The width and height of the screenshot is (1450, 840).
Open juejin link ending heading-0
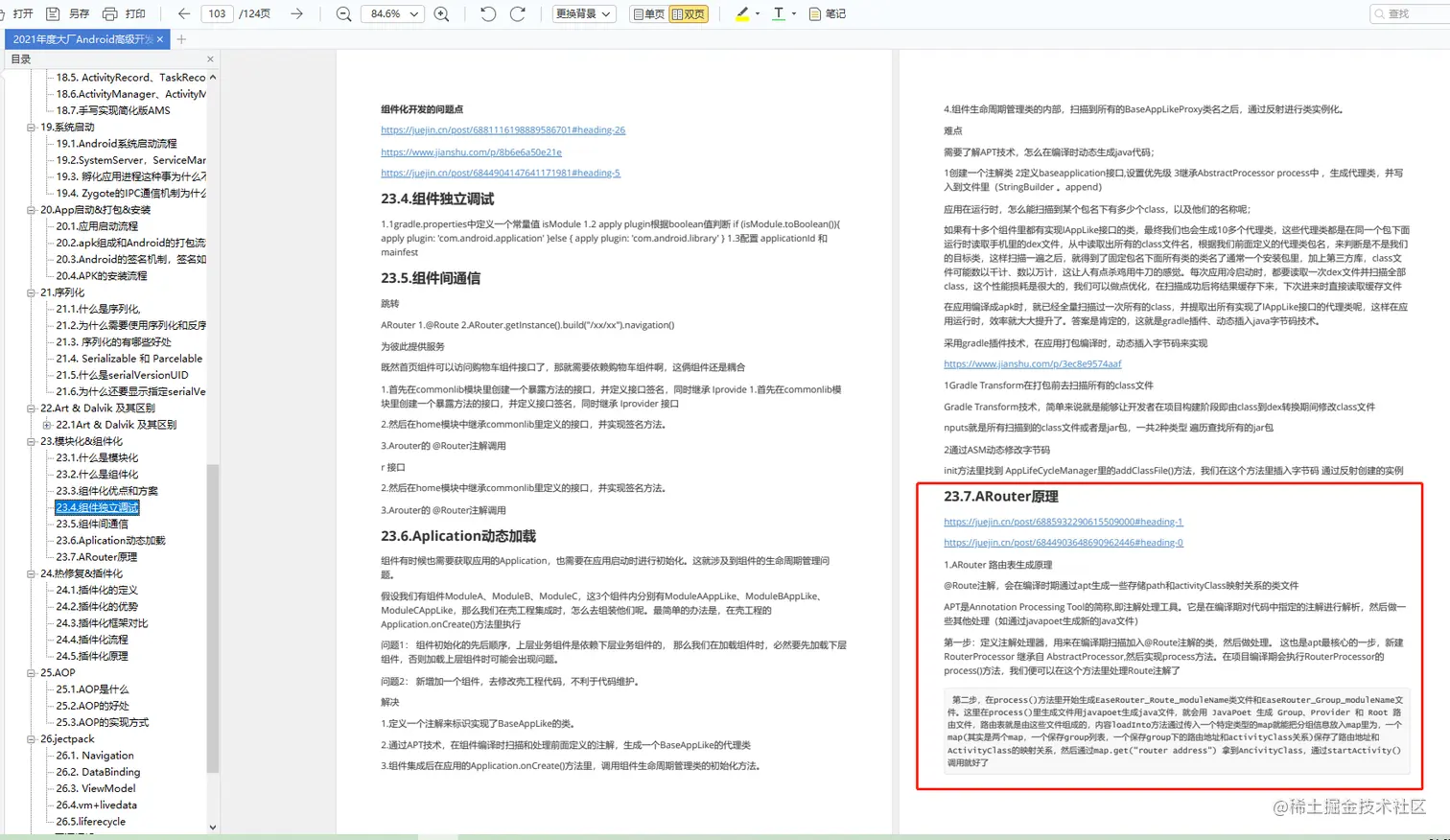pos(1064,543)
